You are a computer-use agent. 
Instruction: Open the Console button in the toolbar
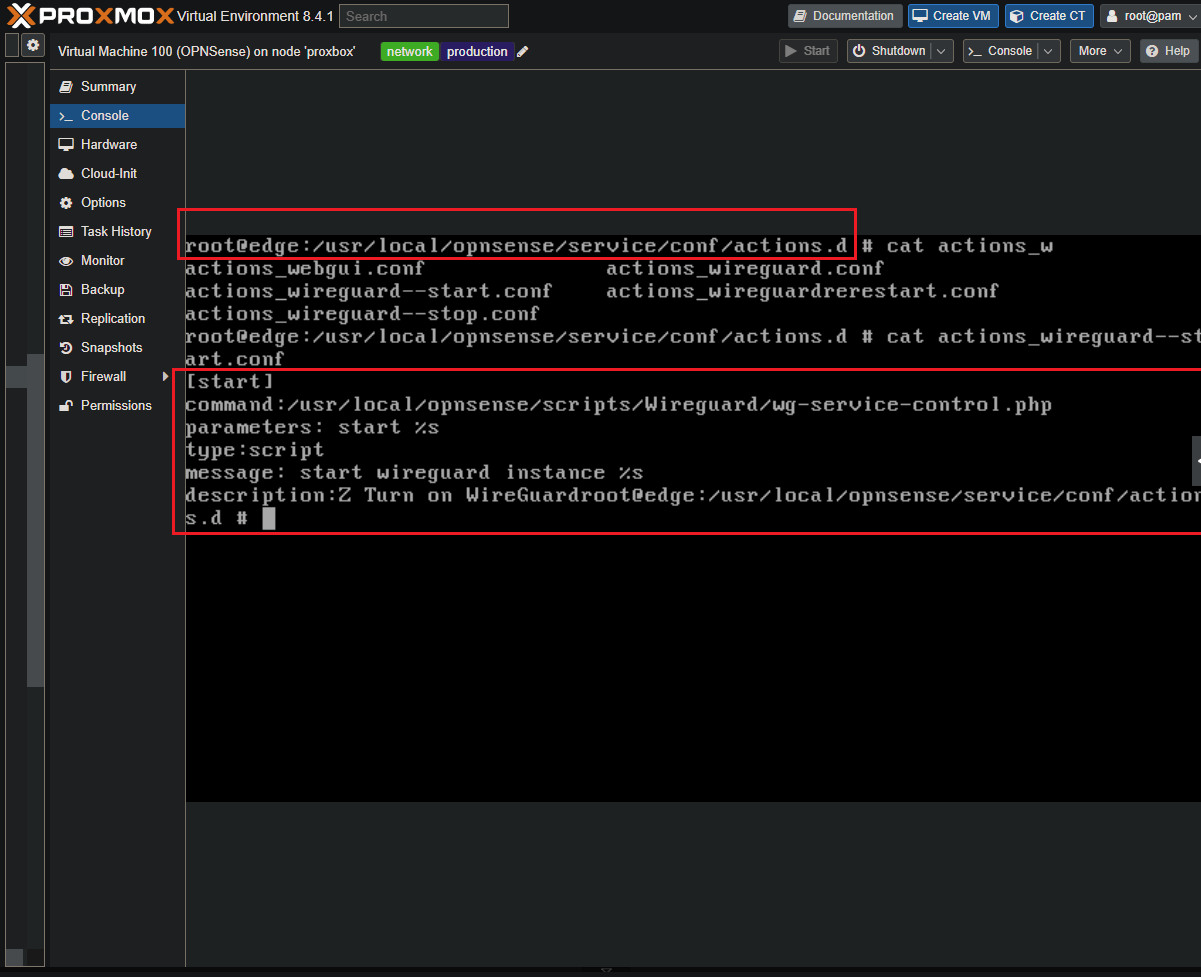[1000, 51]
